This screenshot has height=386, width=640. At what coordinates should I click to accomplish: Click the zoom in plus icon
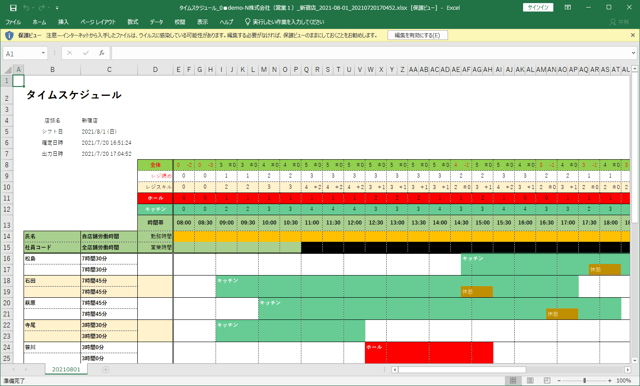[610, 381]
